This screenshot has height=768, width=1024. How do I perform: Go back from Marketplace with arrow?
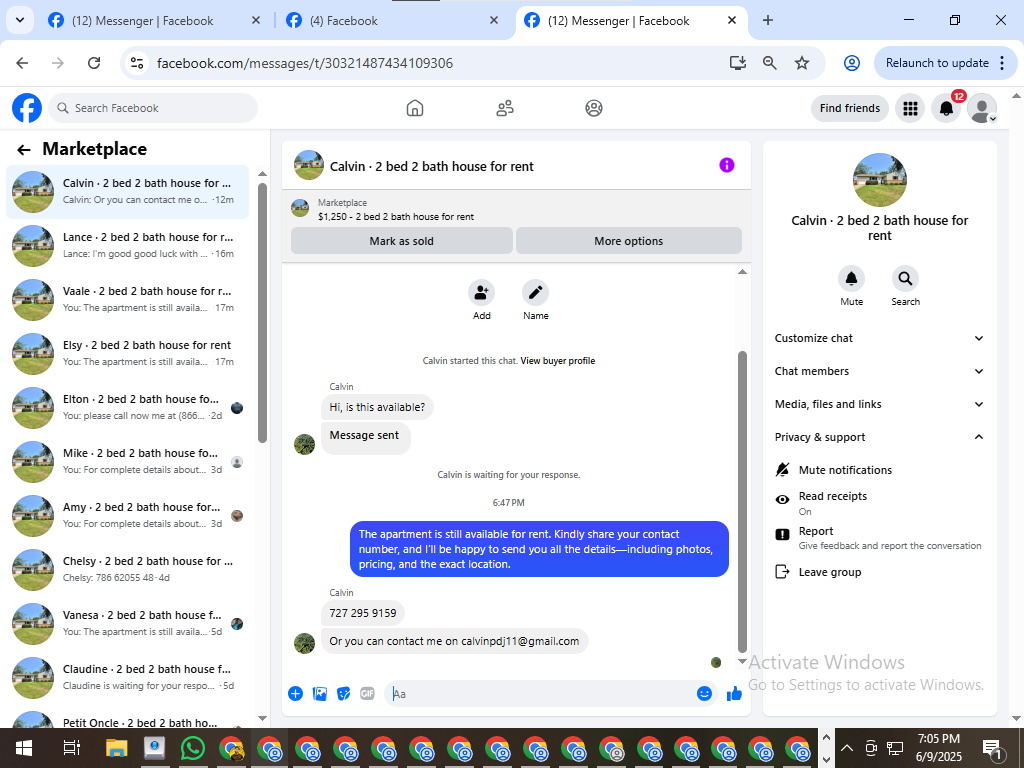click(24, 150)
